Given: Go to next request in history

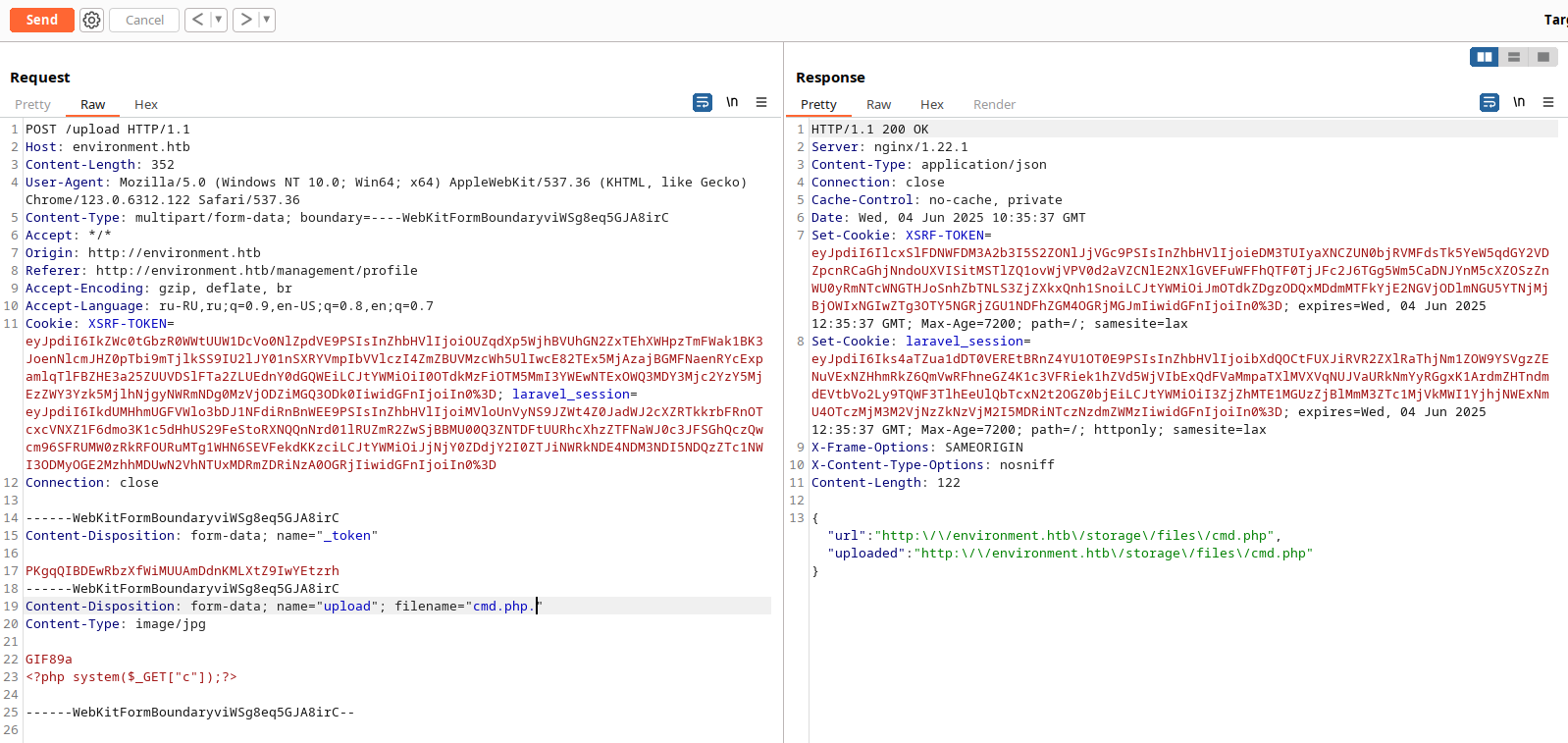Looking at the screenshot, I should 245,20.
